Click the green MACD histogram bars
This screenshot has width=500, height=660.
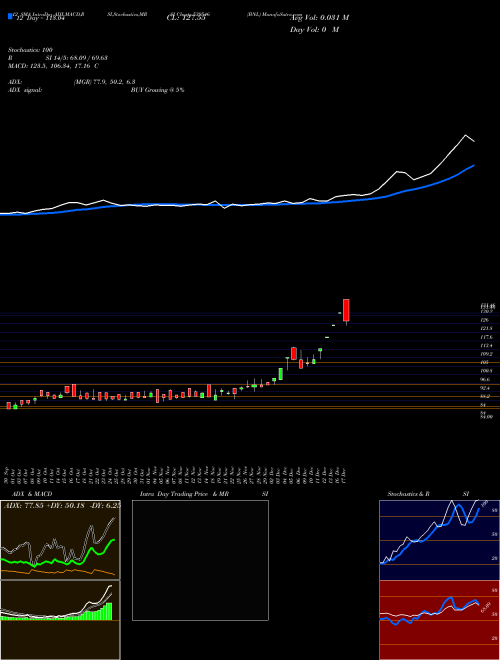click(98, 613)
